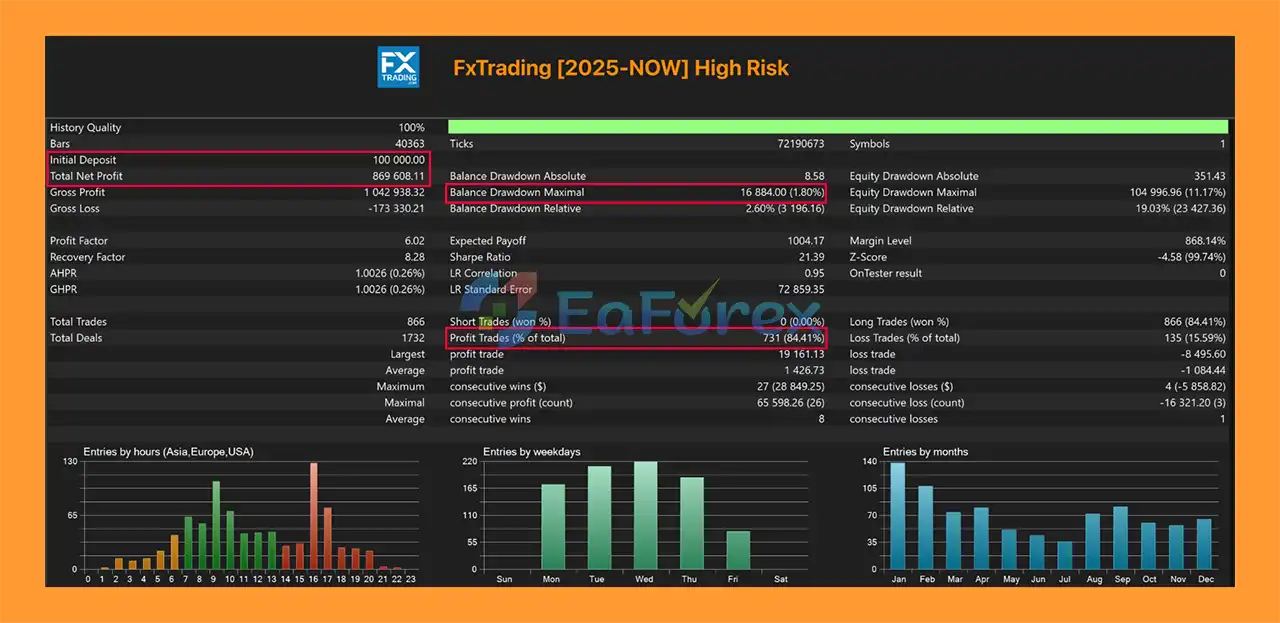Select the Profit Trades (% of total) label

[x=507, y=338]
